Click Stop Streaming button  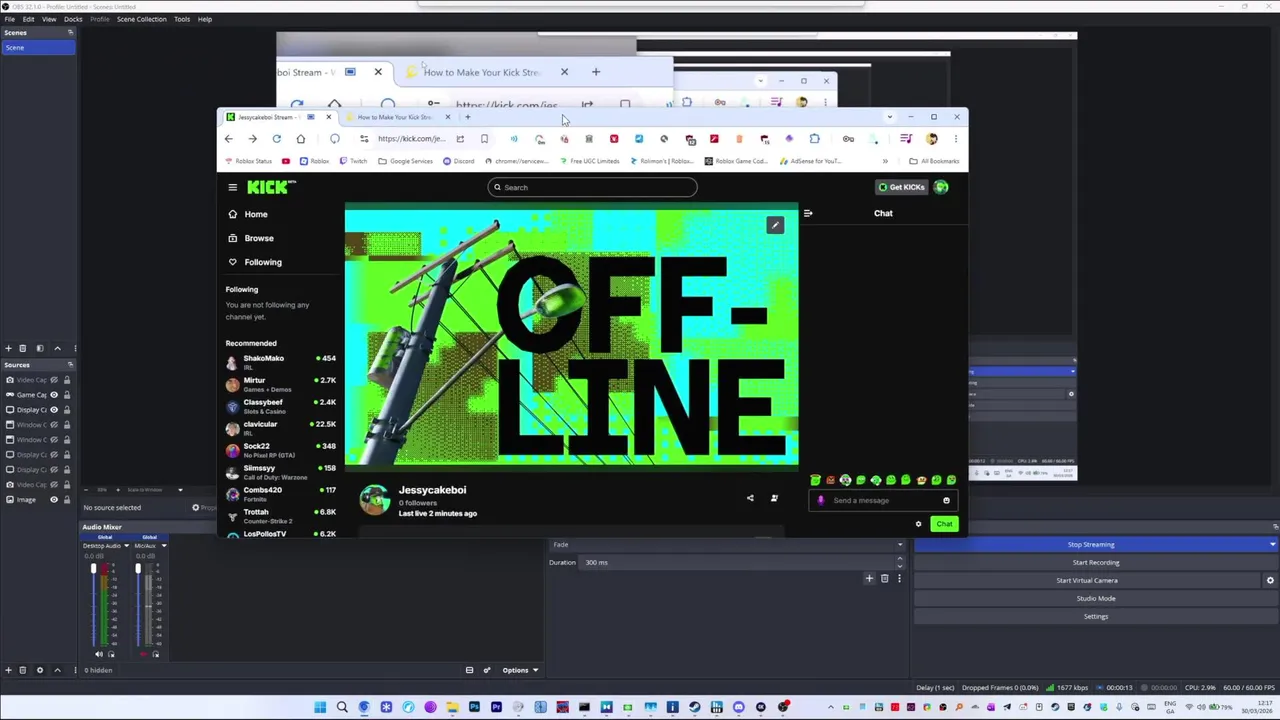[x=1090, y=545]
